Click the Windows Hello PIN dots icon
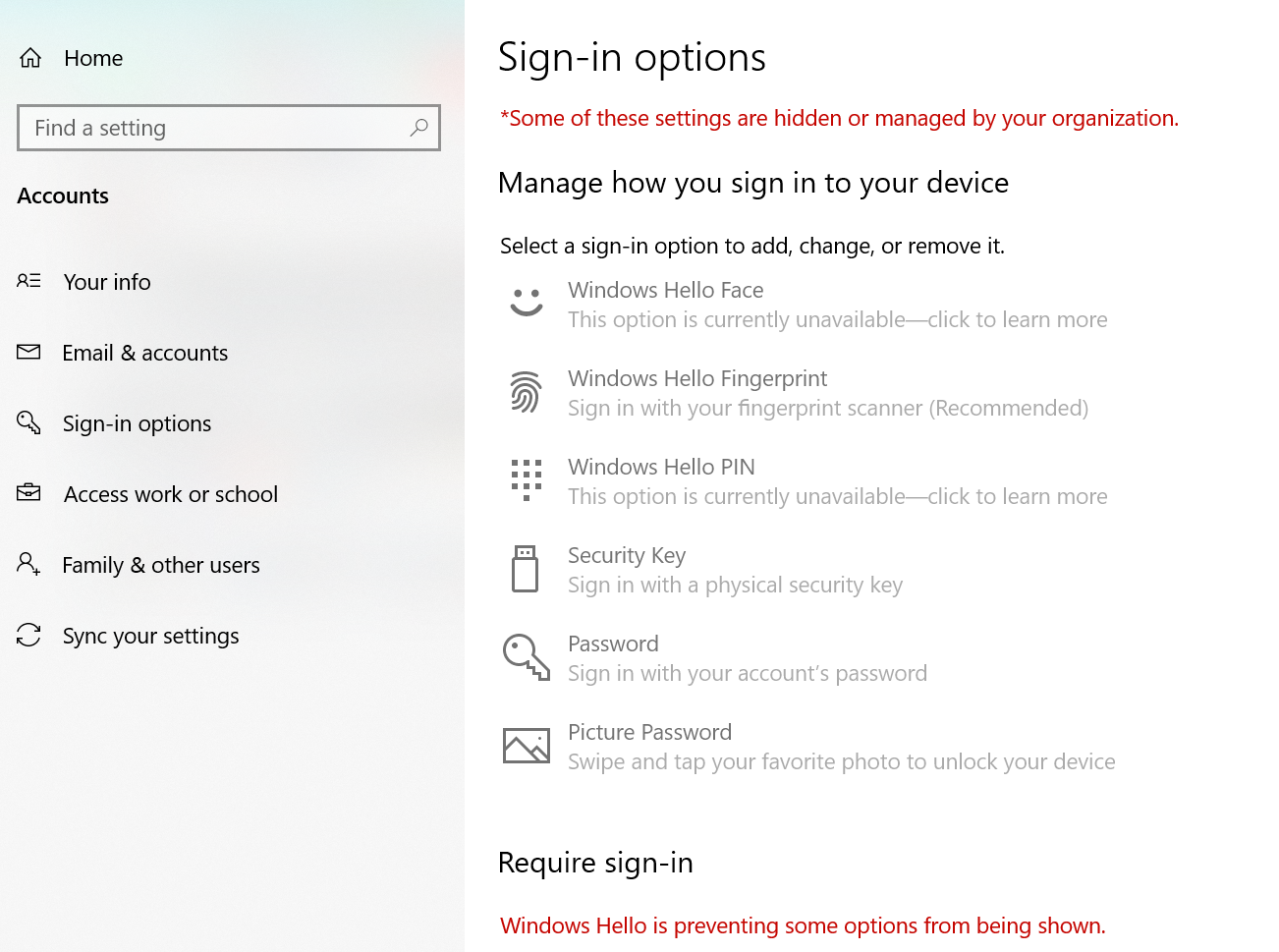 [526, 479]
